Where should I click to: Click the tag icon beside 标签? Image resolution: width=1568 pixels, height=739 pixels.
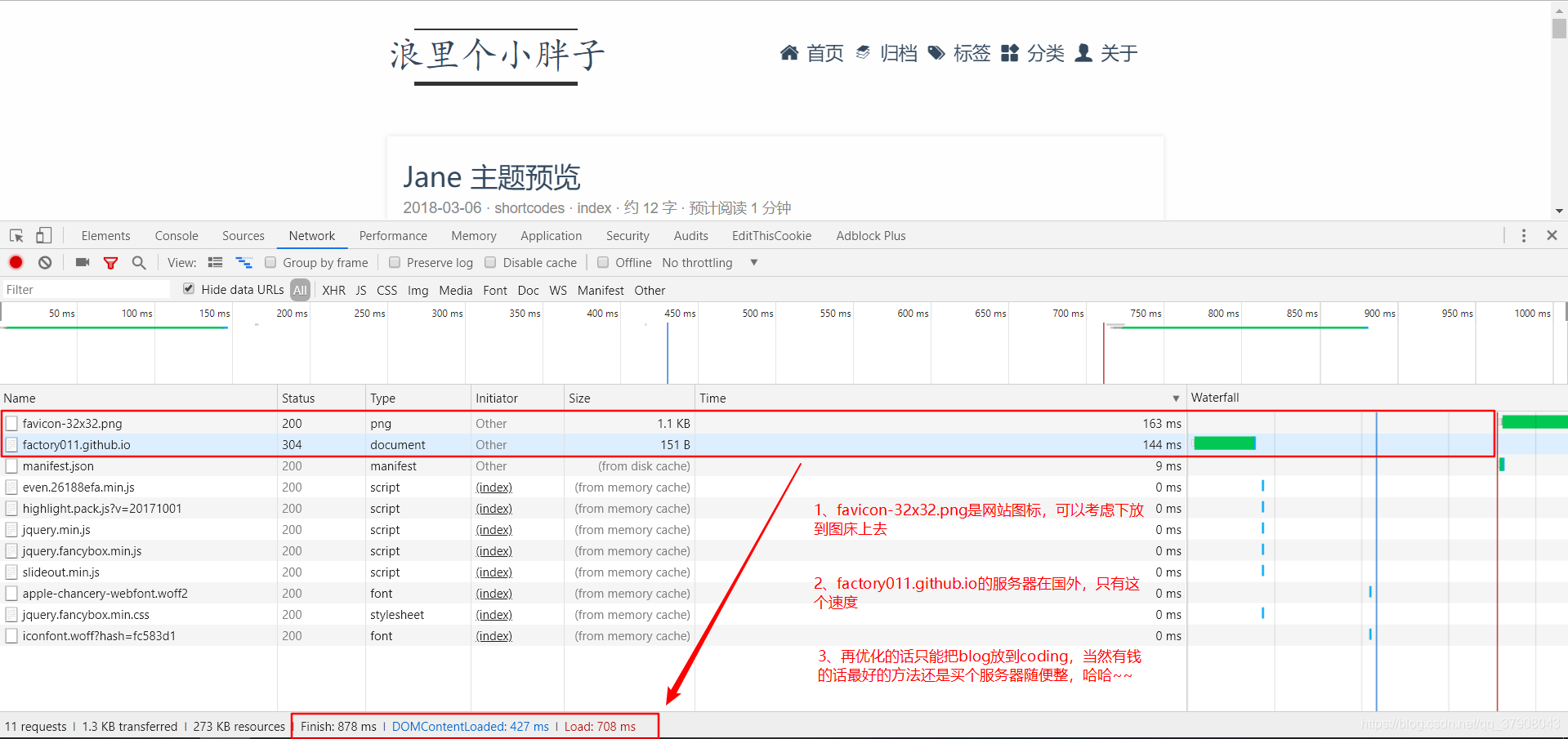937,53
